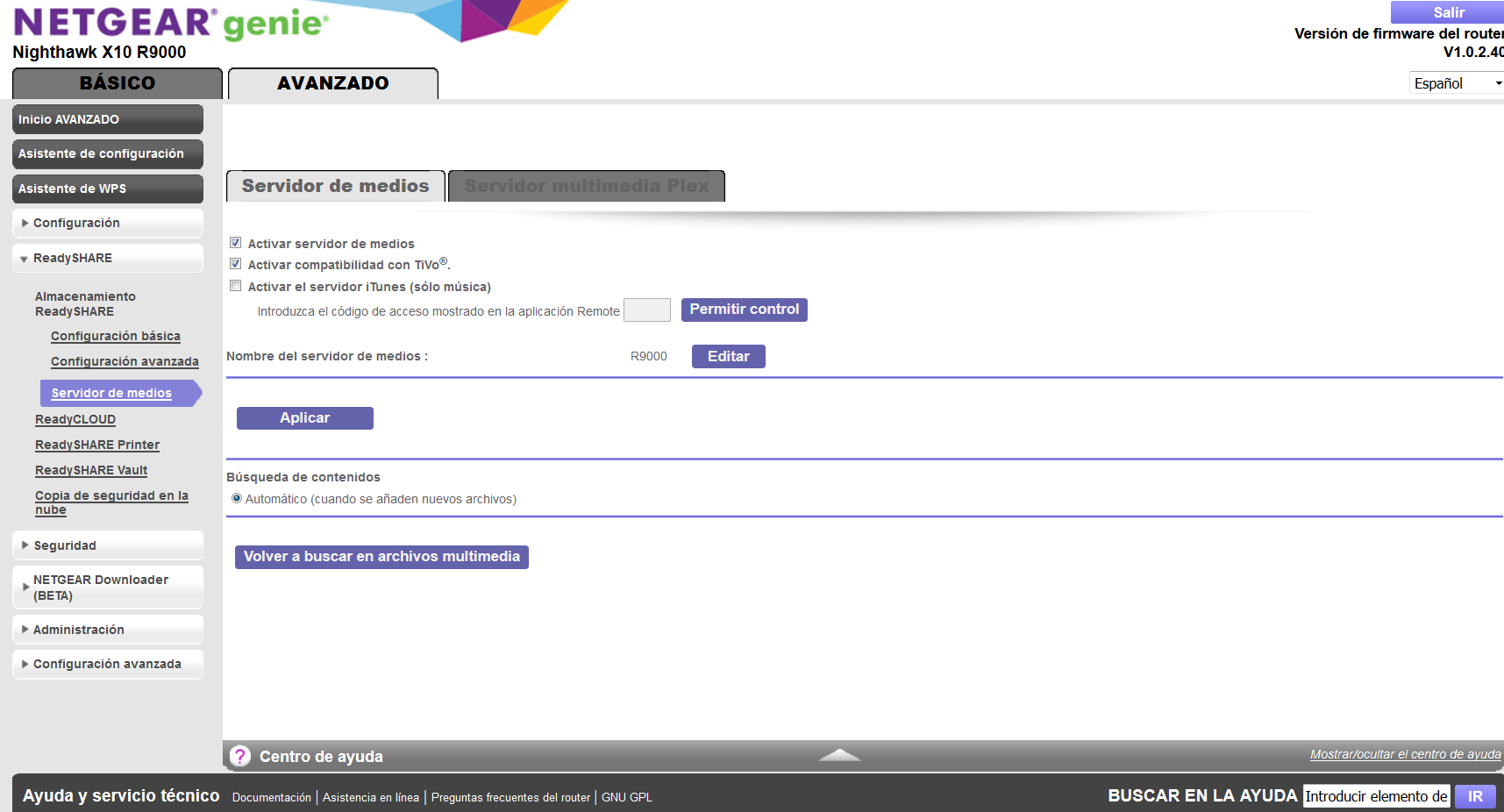
Task: Click the Remote access code input field
Action: click(647, 310)
